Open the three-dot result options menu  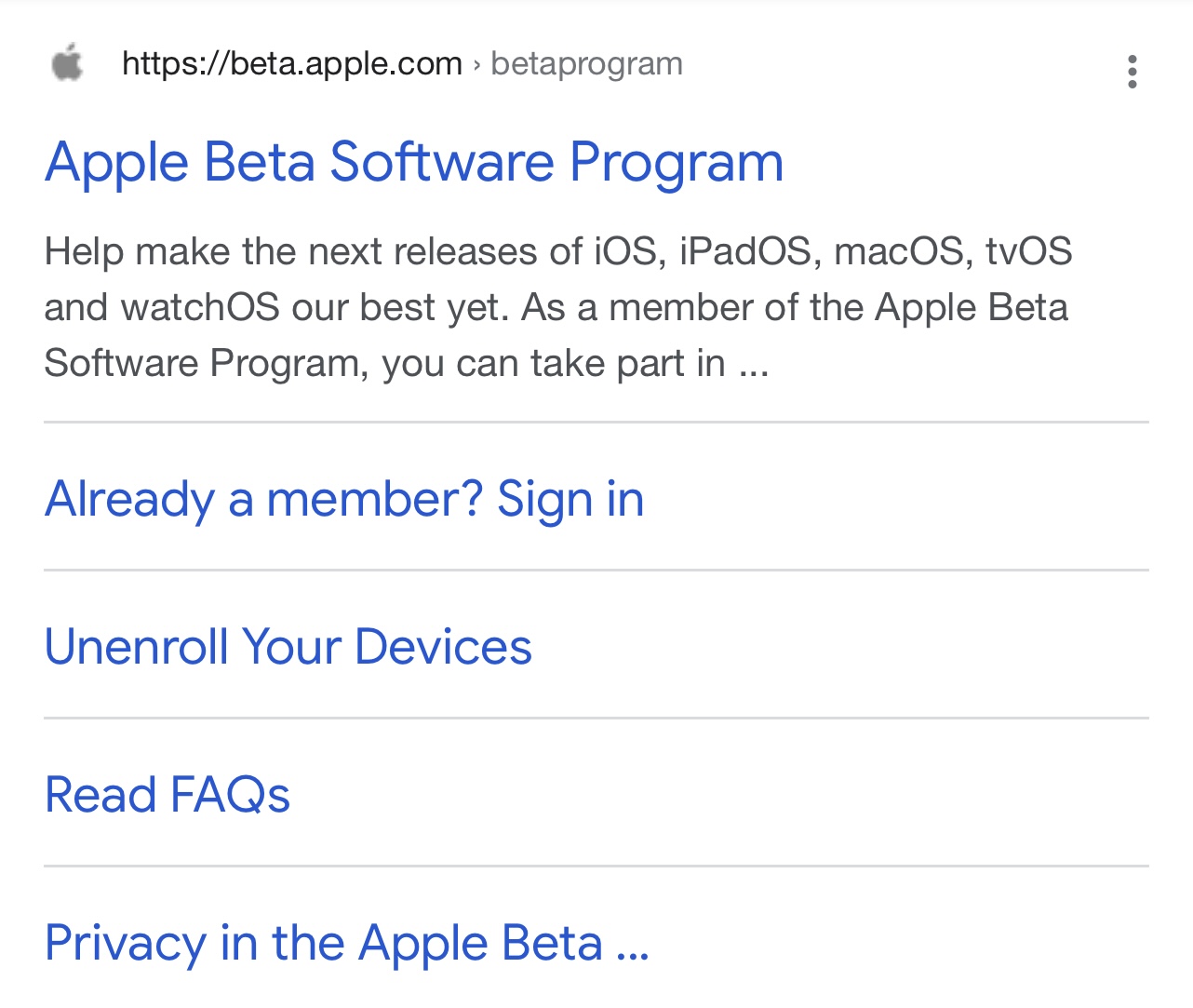pyautogui.click(x=1132, y=72)
